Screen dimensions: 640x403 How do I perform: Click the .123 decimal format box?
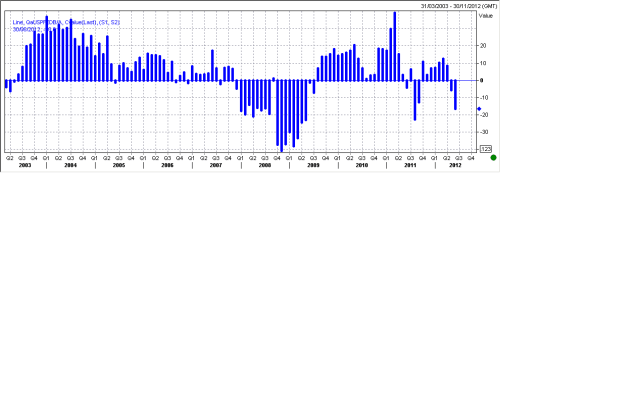[x=486, y=149]
